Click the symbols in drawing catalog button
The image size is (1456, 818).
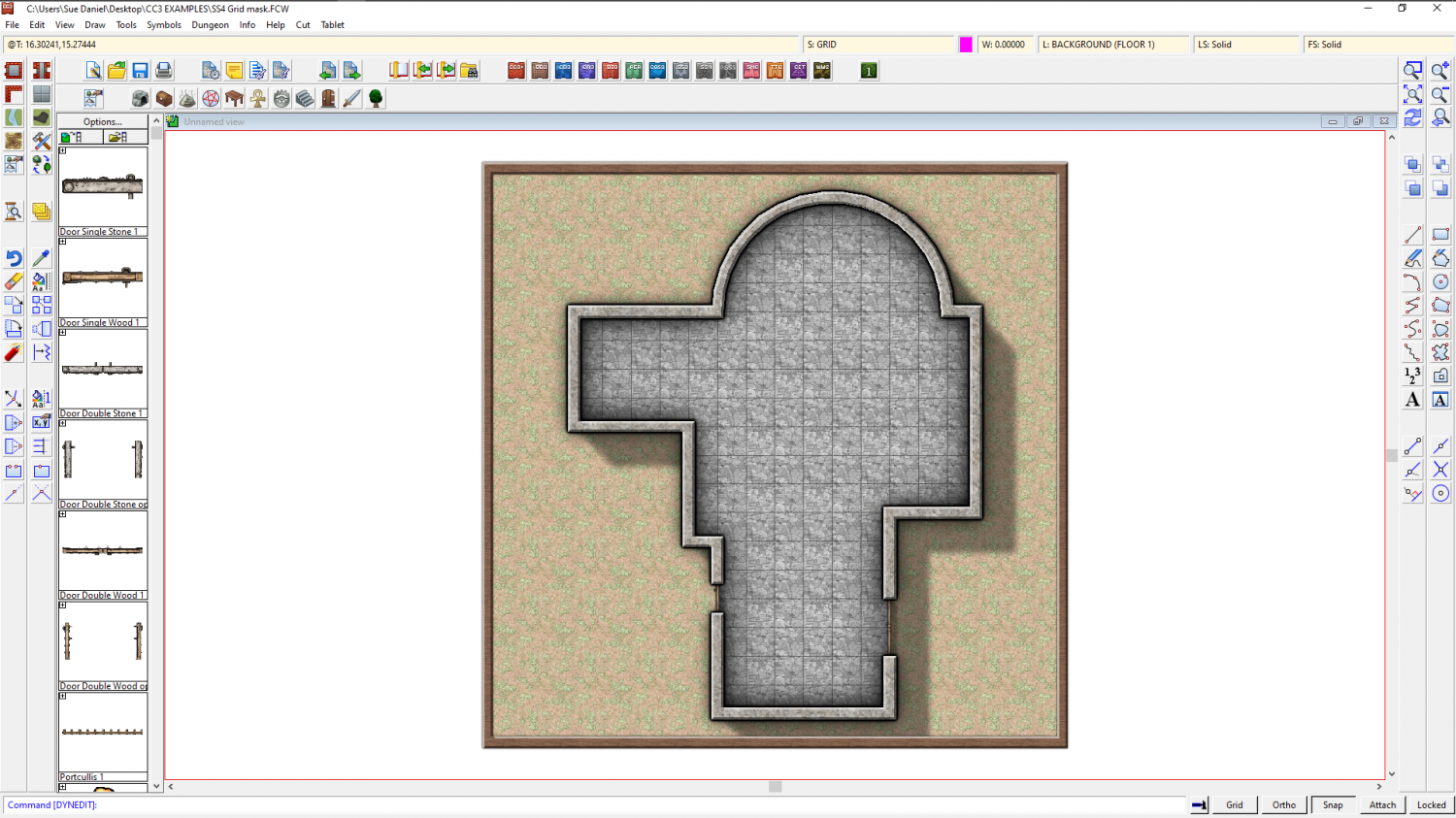click(81, 137)
